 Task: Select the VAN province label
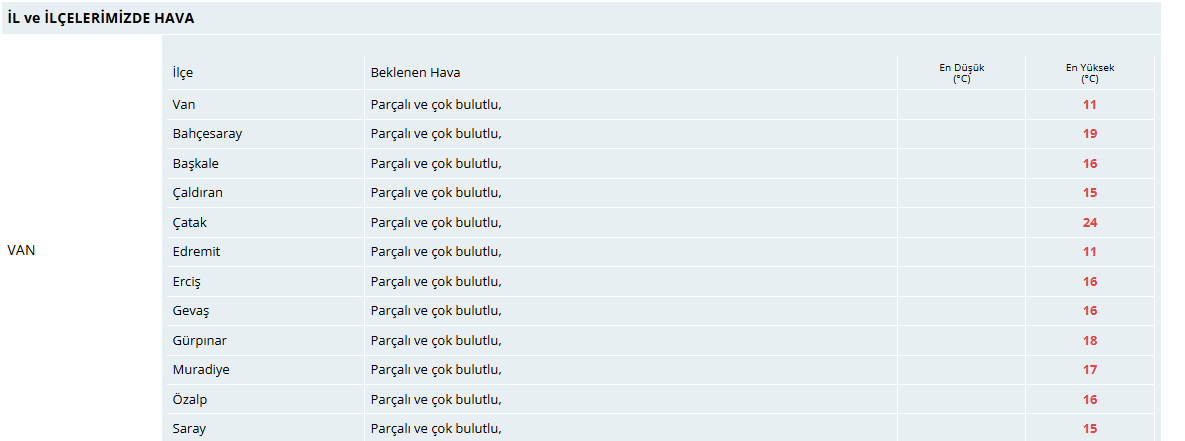(x=21, y=251)
